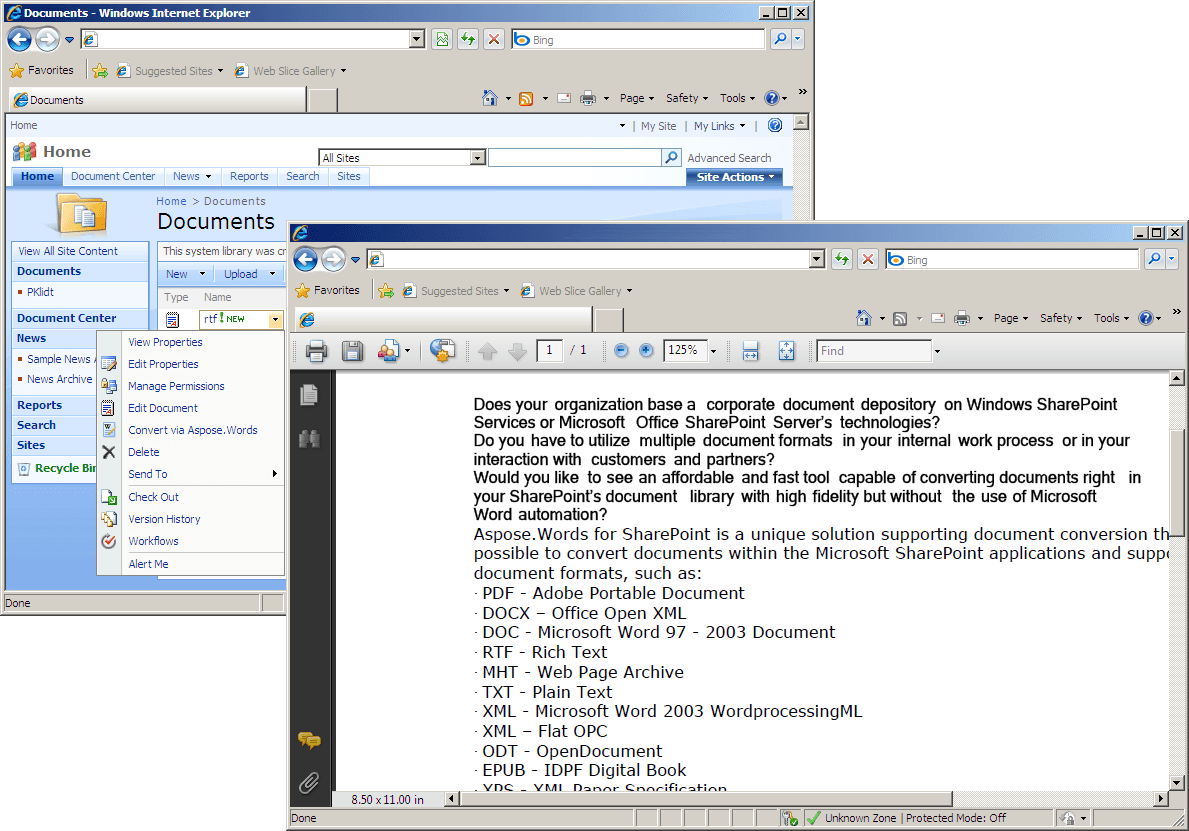Open the search binoculars panel in PDF sidebar
This screenshot has width=1189, height=831.
tap(309, 438)
